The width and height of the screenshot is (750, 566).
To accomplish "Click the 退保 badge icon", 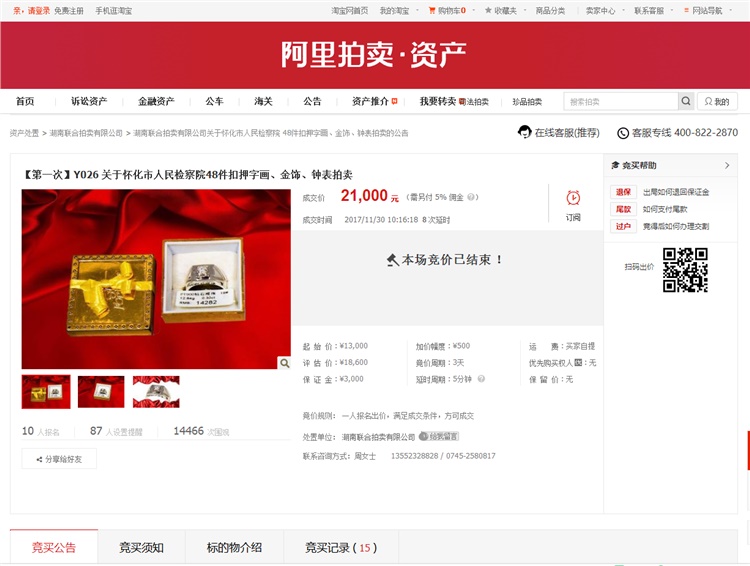I will pos(623,192).
